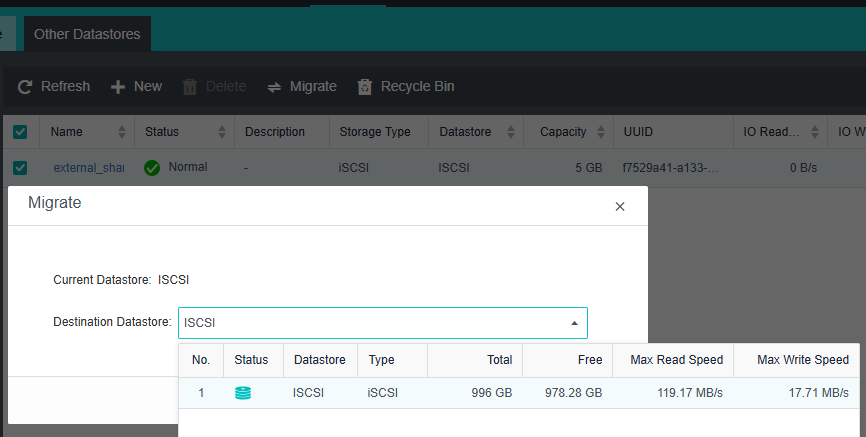This screenshot has width=866, height=437.
Task: Close the Migrate dialog
Action: tap(619, 206)
